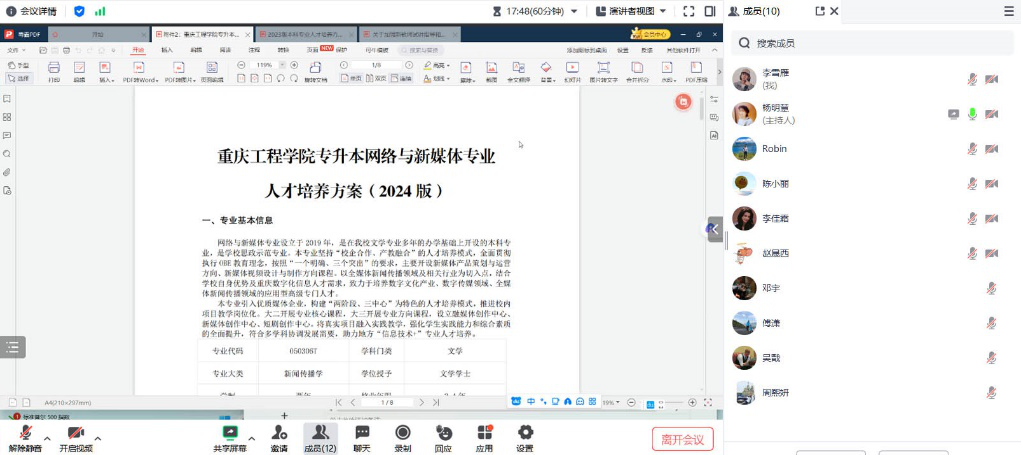Open the 应用 (Apps) icon
This screenshot has height=455, width=1023.
point(484,437)
